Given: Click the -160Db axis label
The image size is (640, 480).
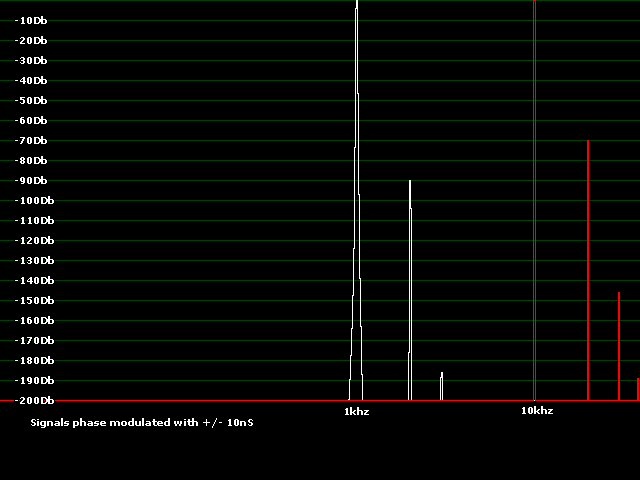Looking at the screenshot, I should coord(34,320).
